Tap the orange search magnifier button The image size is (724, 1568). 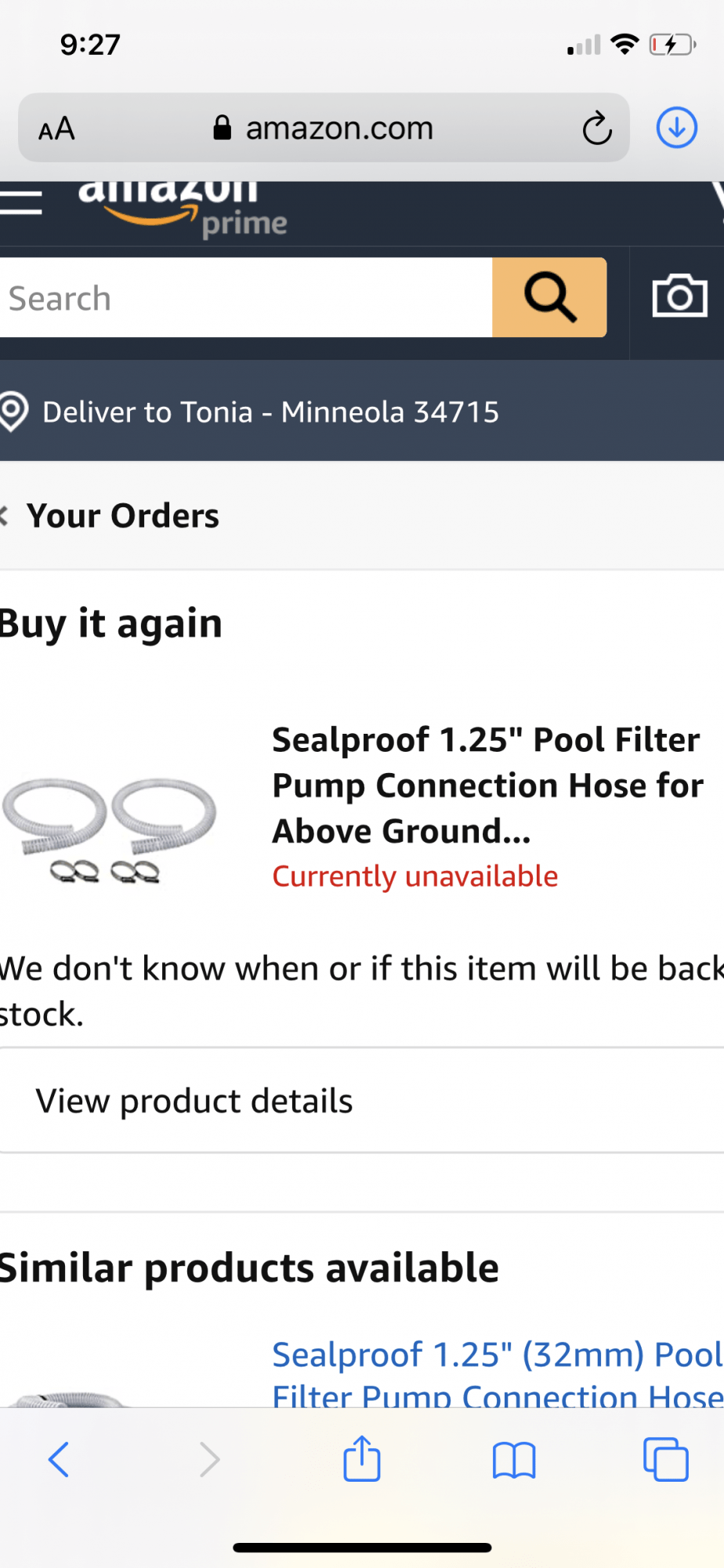coord(549,297)
